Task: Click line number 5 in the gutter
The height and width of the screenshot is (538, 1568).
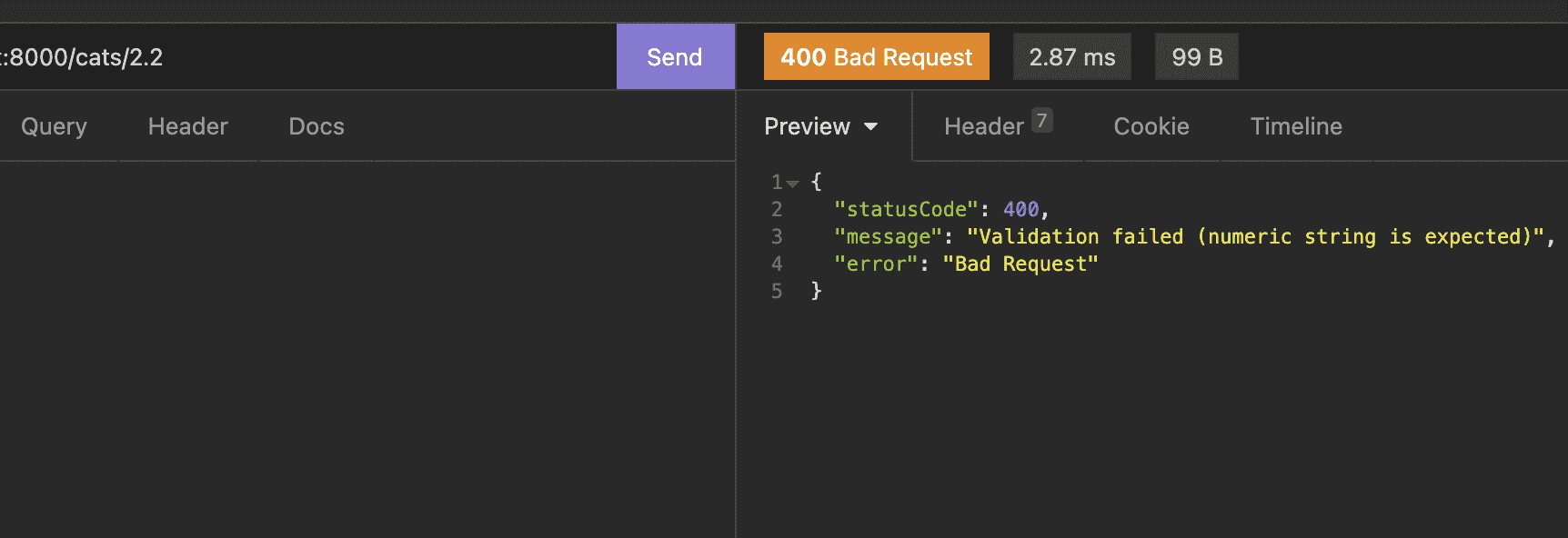Action: pyautogui.click(x=777, y=292)
